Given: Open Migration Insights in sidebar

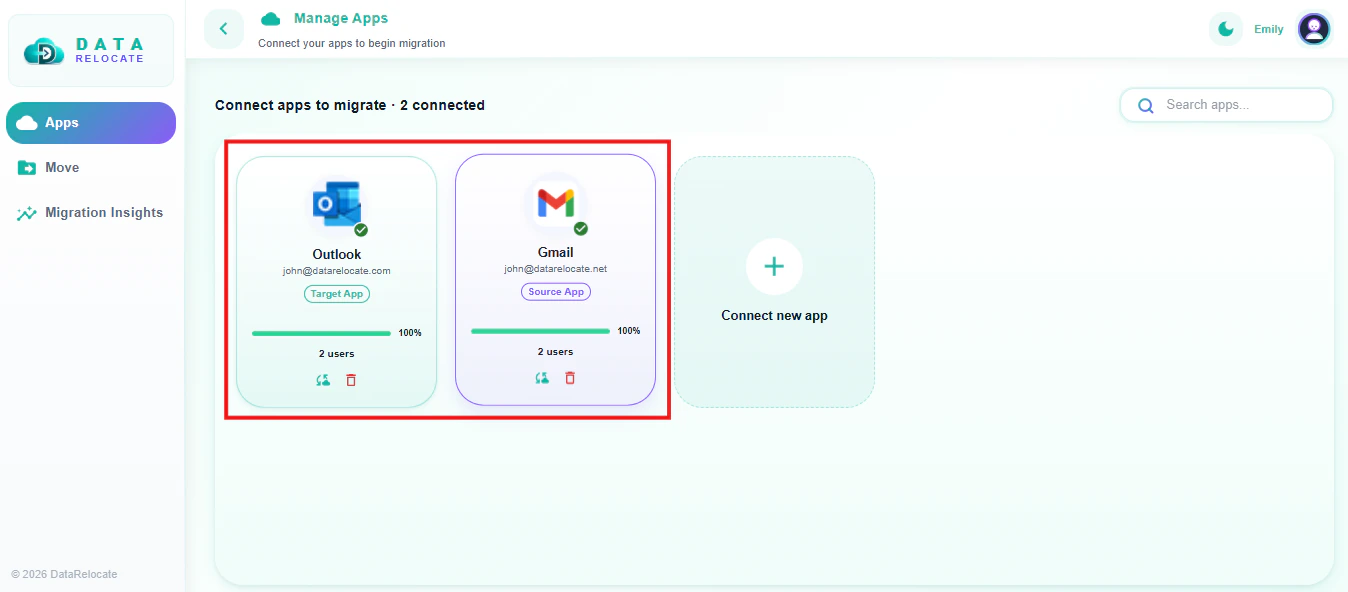Looking at the screenshot, I should coord(91,213).
